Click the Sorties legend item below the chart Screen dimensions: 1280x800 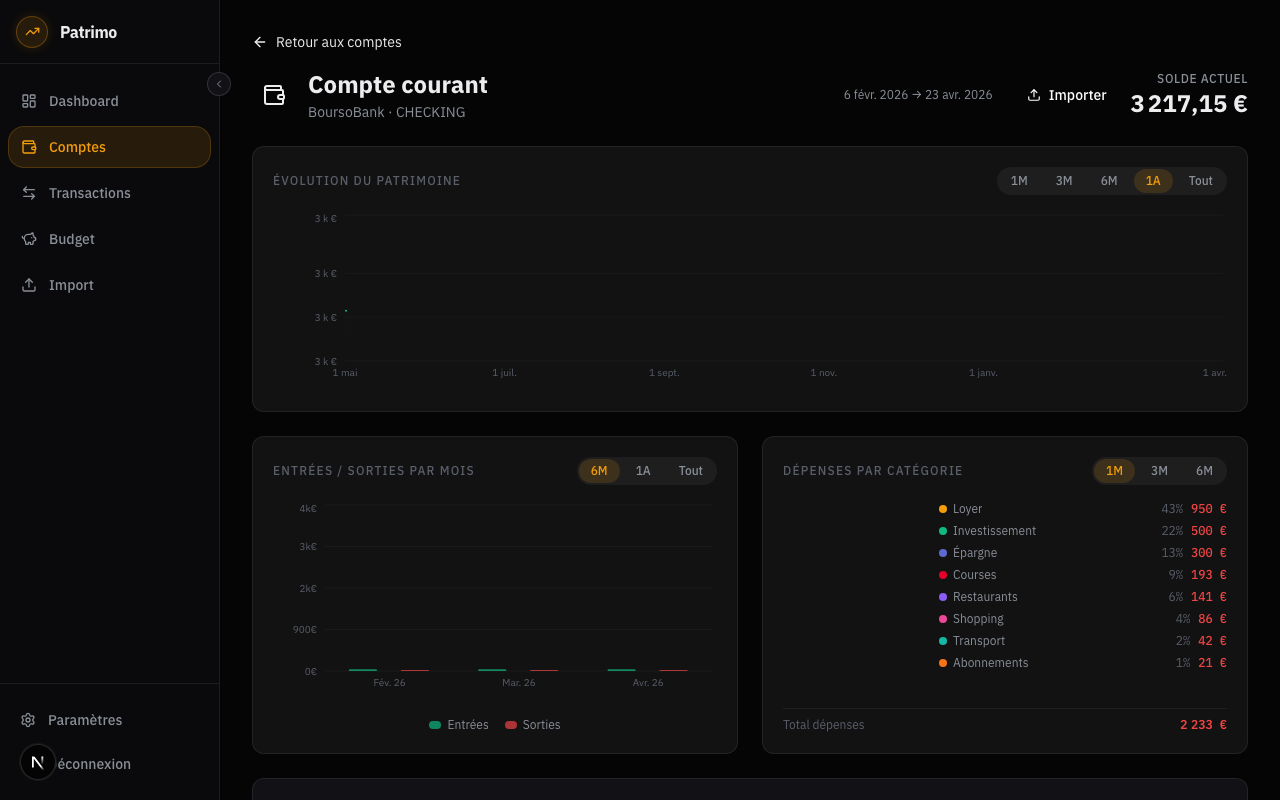point(532,724)
